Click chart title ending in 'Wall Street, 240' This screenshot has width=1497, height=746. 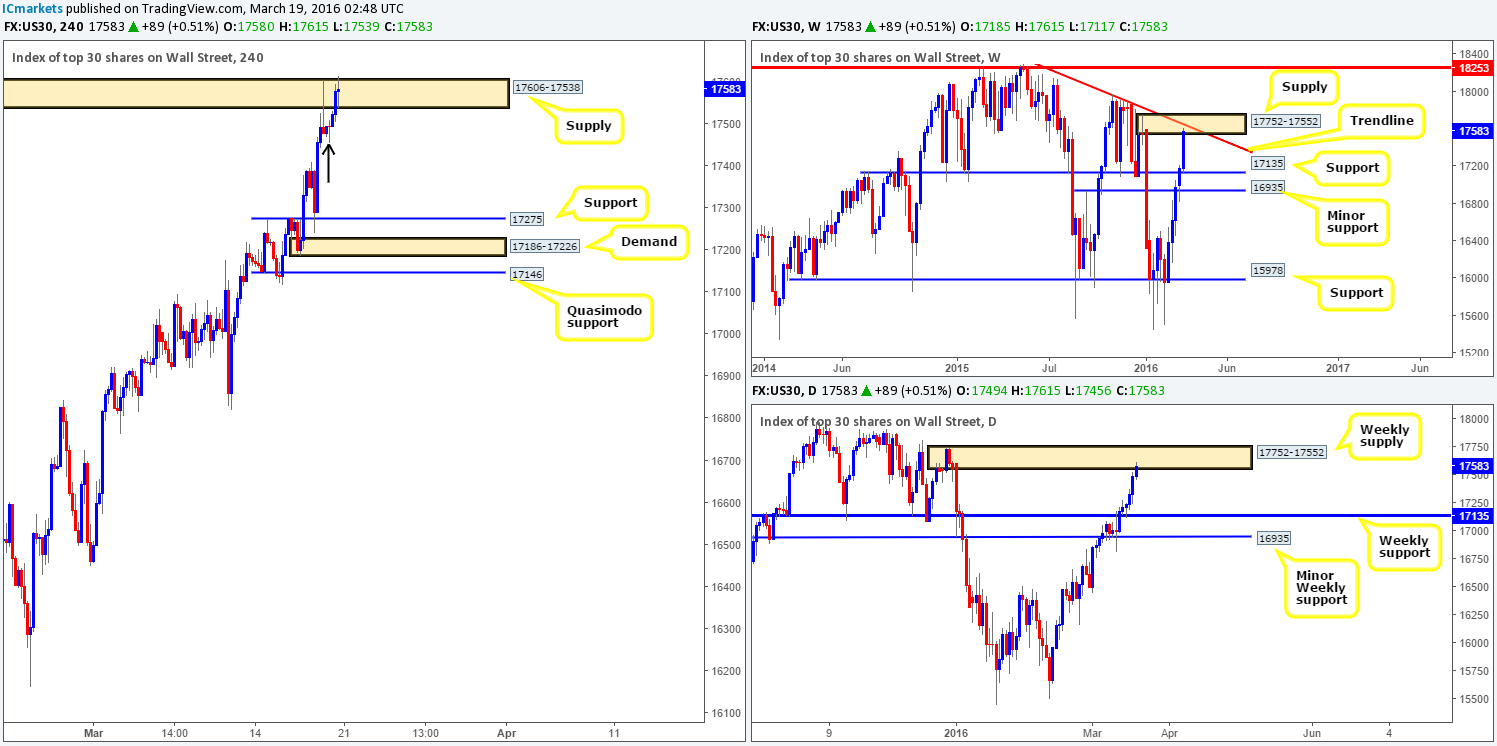tap(138, 58)
